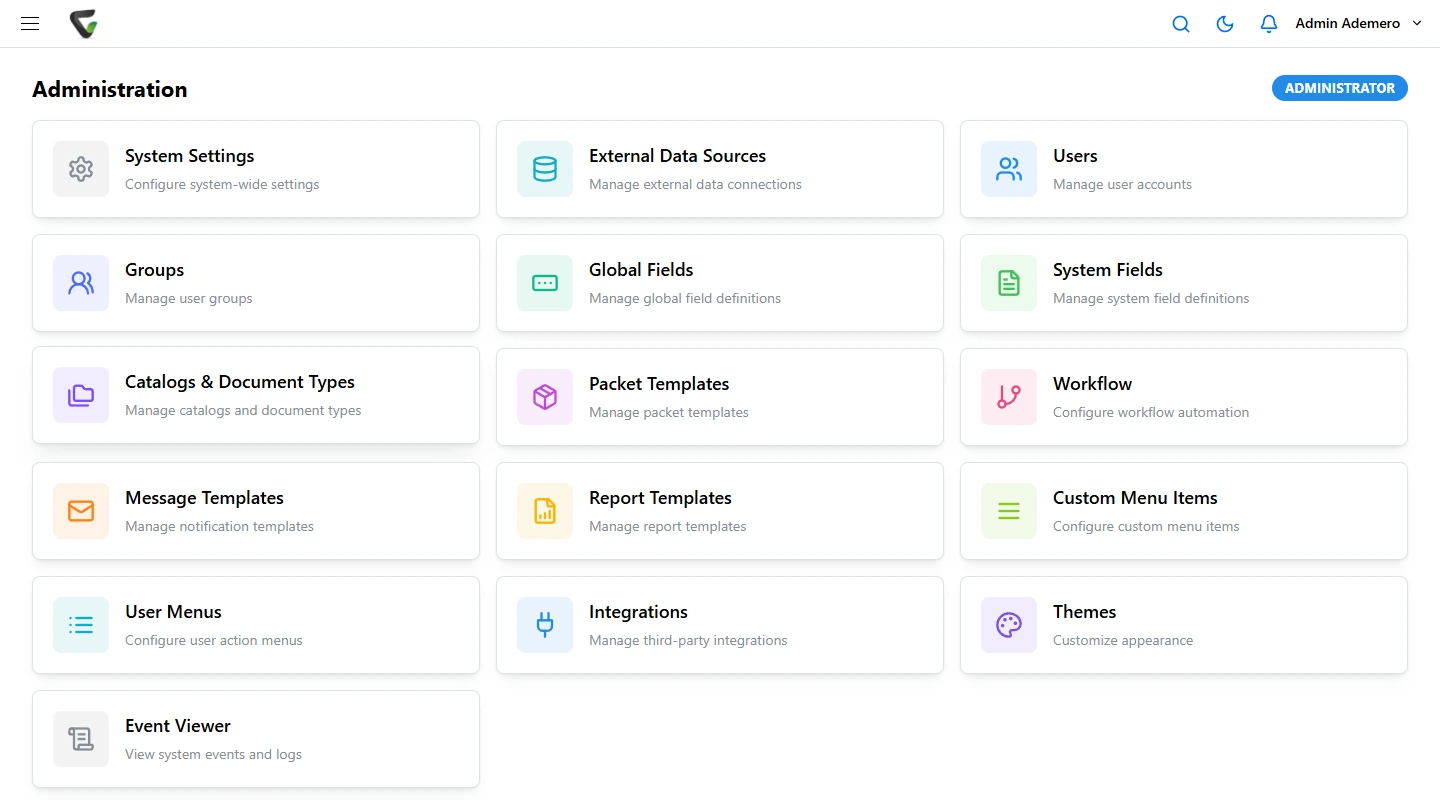Click the Event Viewer scroll icon

click(81, 739)
